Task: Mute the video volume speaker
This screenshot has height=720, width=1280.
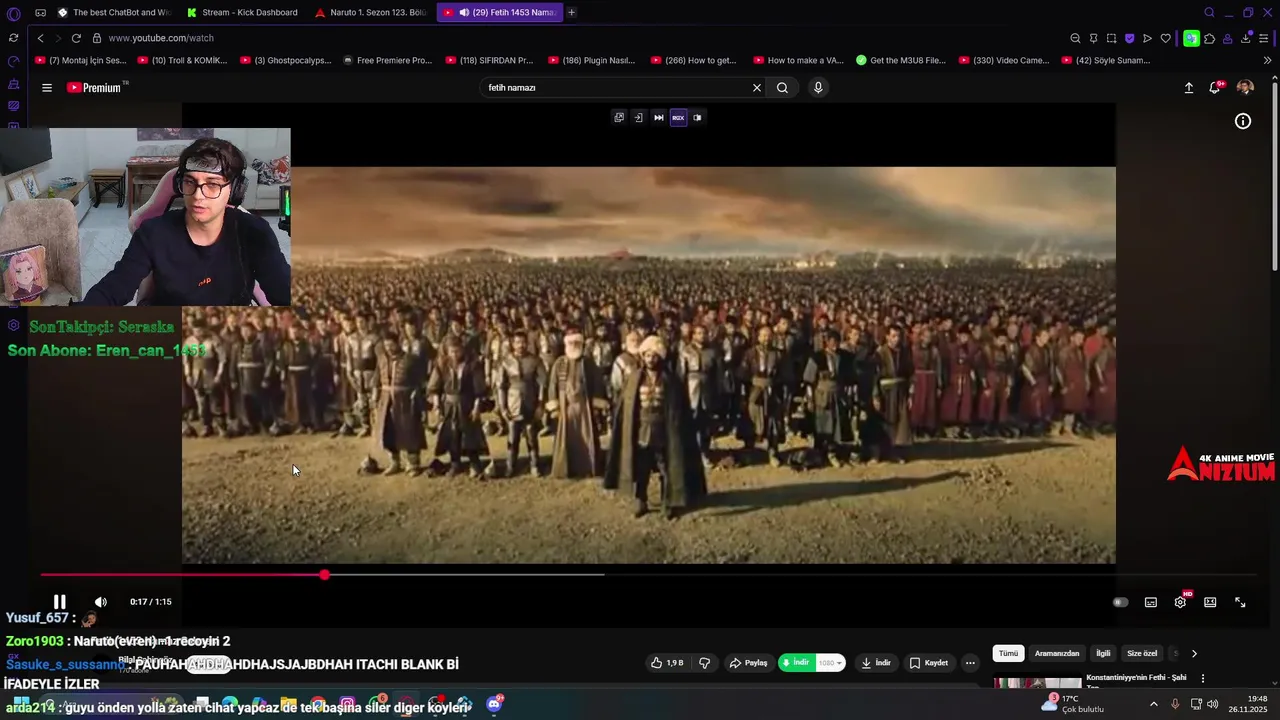Action: tap(100, 602)
